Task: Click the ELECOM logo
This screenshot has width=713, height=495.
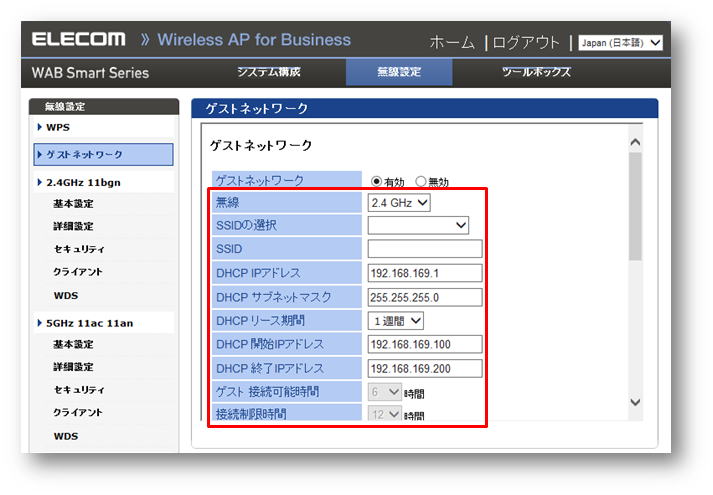Action: pyautogui.click(x=79, y=39)
